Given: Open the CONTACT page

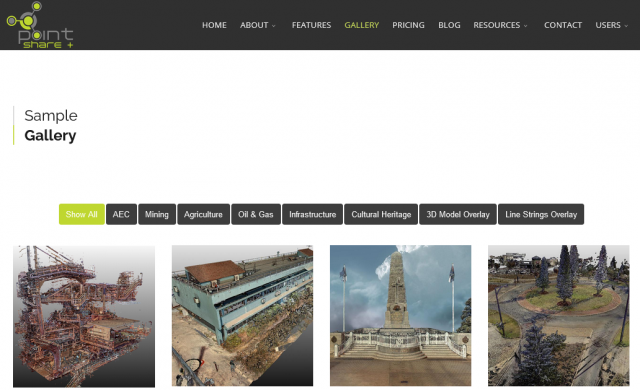Looking at the screenshot, I should [563, 25].
